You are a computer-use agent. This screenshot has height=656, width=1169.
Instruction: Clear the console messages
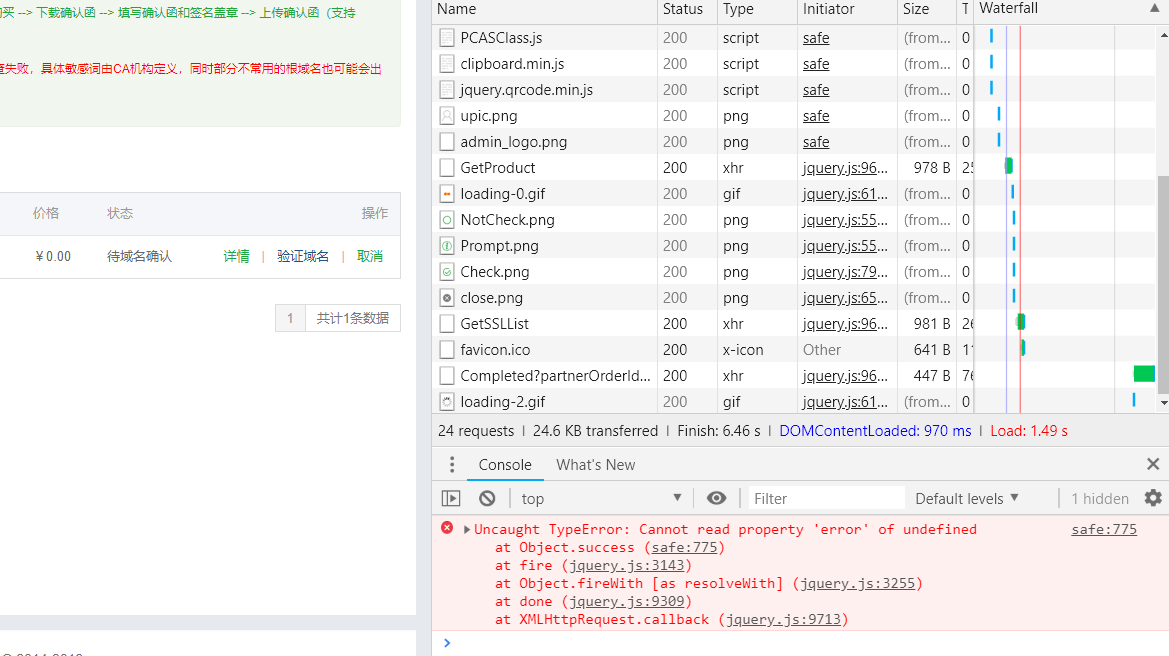[x=487, y=498]
